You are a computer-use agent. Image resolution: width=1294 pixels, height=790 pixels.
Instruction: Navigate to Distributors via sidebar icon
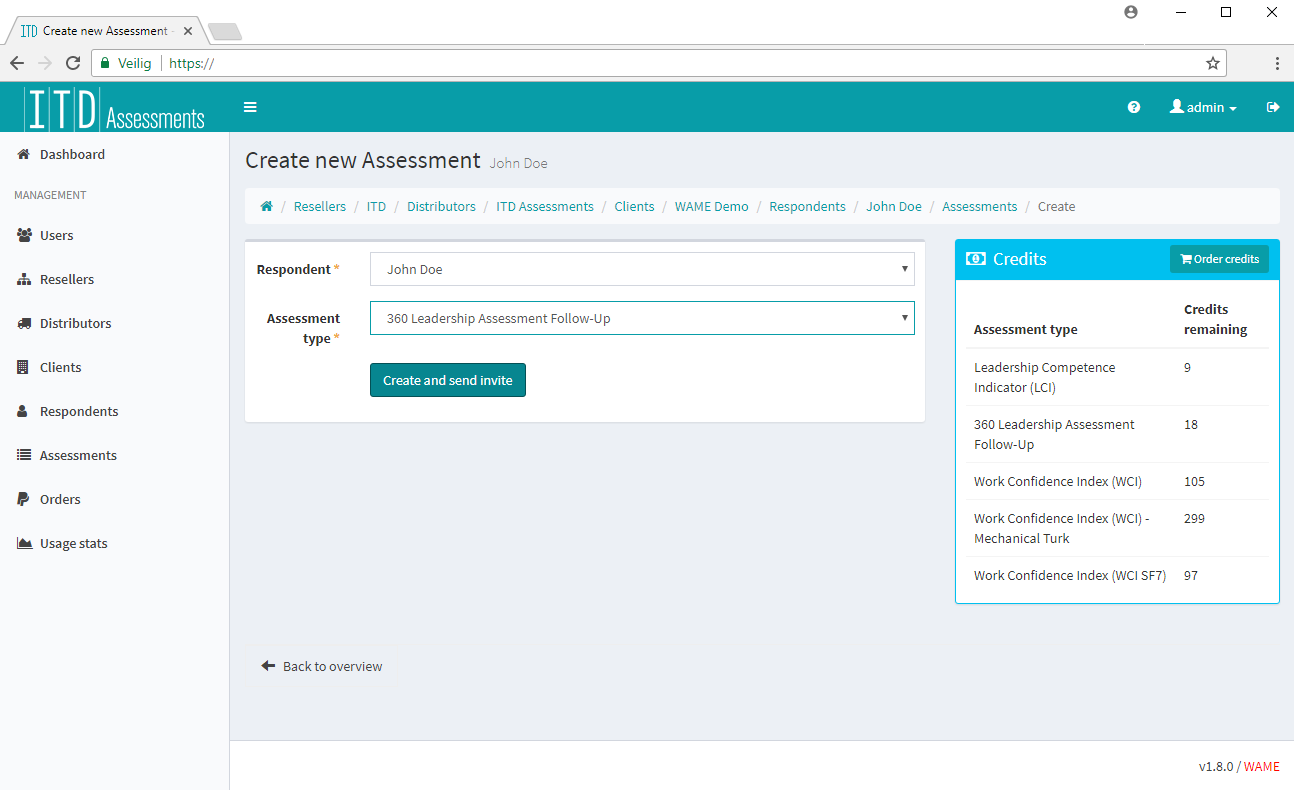(75, 323)
